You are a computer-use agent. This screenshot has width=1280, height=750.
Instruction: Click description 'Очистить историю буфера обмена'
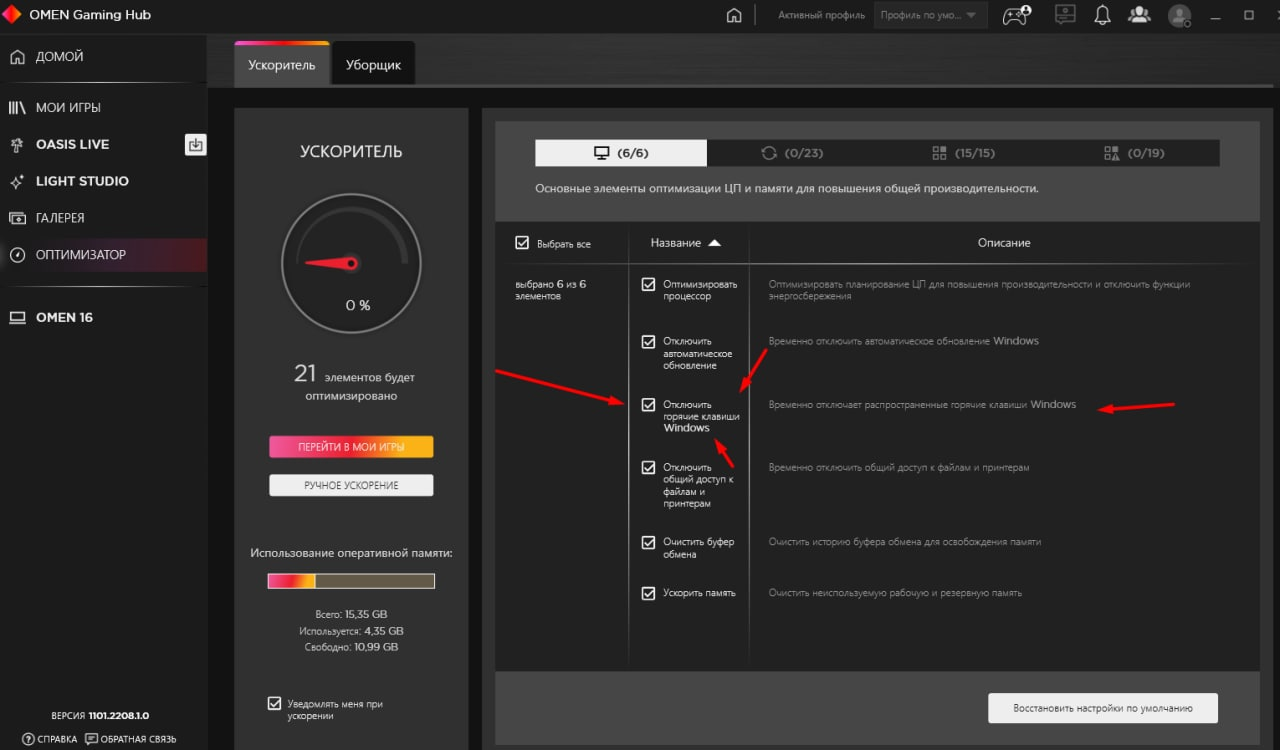(x=905, y=542)
